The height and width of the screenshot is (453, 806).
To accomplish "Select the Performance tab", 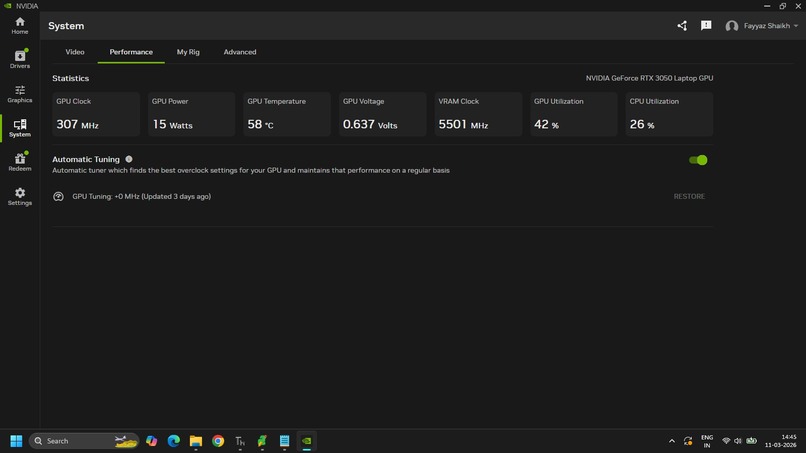I will pyautogui.click(x=131, y=52).
